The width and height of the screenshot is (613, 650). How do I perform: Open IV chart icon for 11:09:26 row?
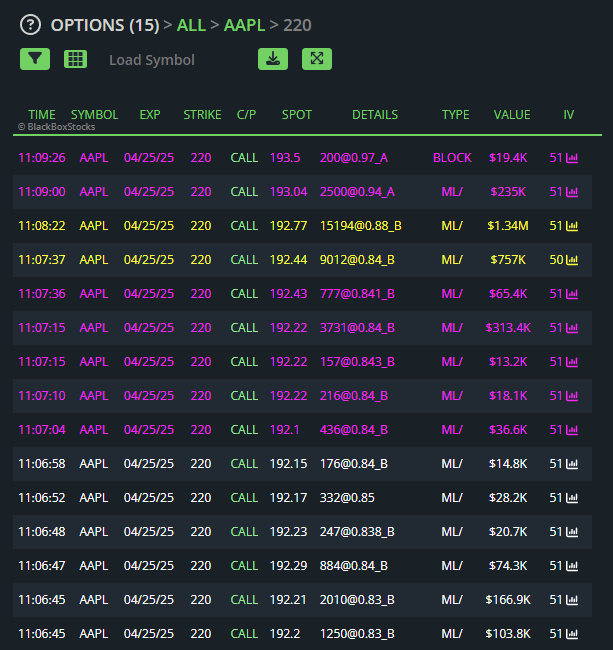[x=572, y=158]
